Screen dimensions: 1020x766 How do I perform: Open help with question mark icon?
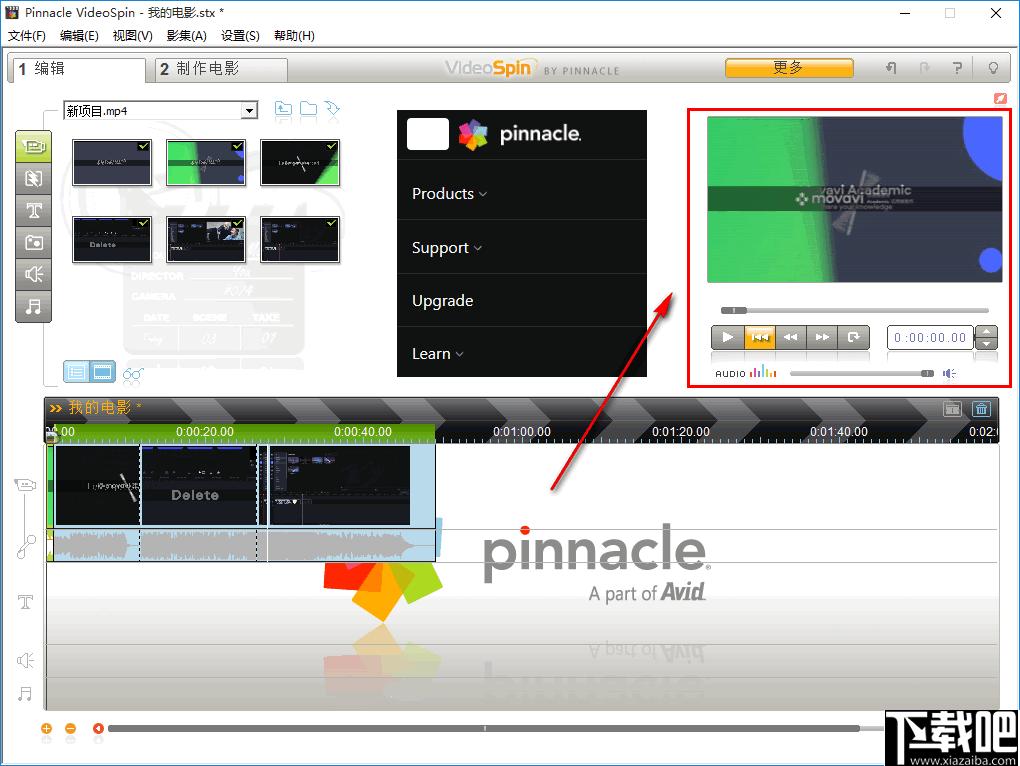click(x=957, y=68)
